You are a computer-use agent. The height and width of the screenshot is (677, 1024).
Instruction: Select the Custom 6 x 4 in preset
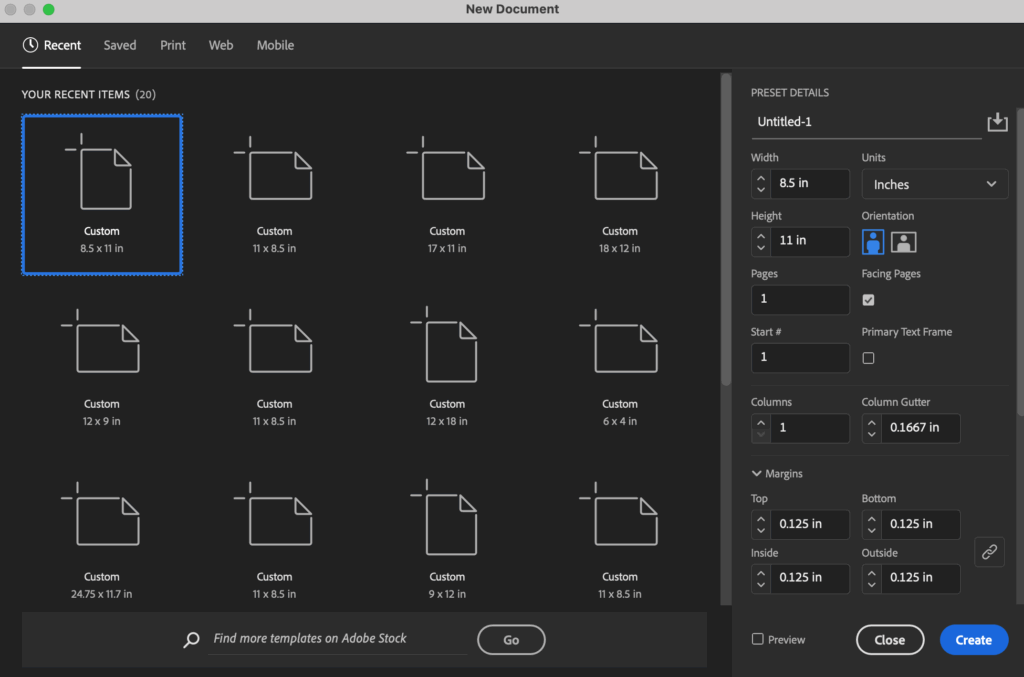coord(620,368)
